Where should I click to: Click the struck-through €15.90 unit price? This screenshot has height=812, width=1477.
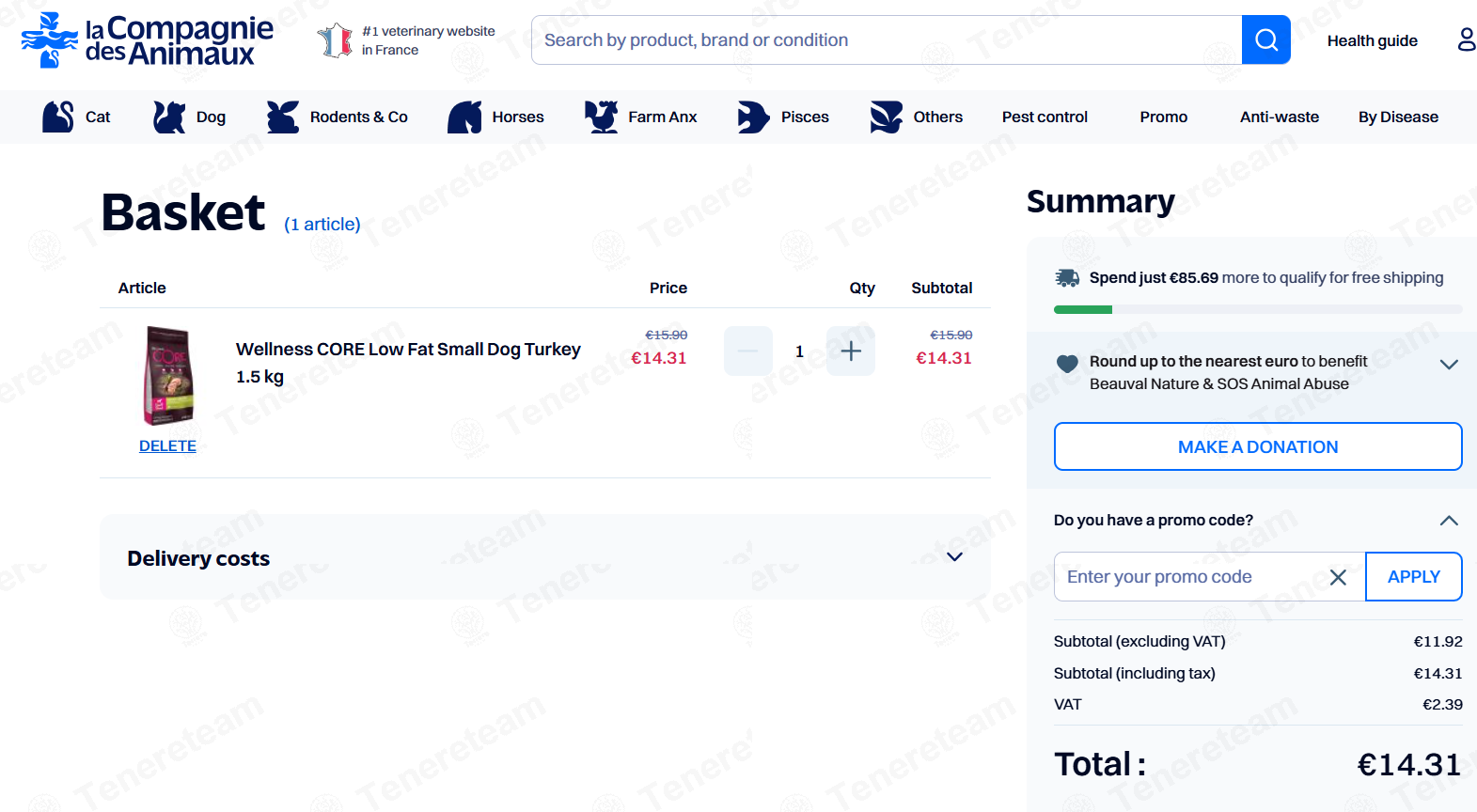tap(666, 335)
